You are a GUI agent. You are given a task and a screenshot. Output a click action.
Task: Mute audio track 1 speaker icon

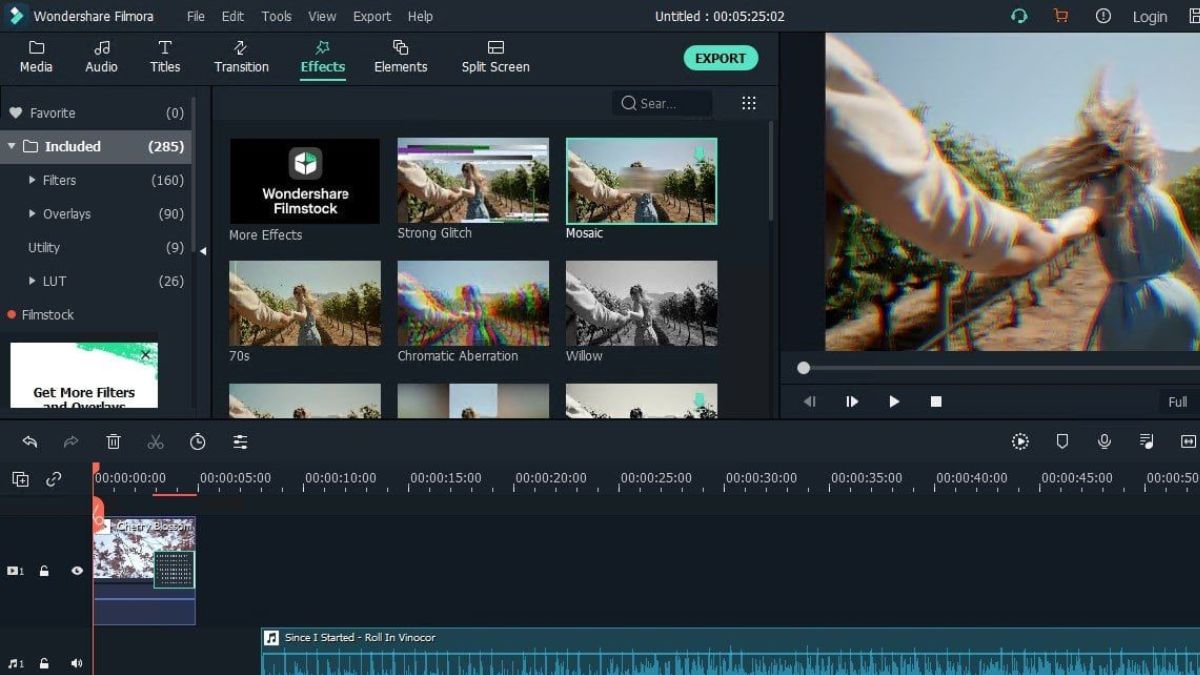coord(77,663)
